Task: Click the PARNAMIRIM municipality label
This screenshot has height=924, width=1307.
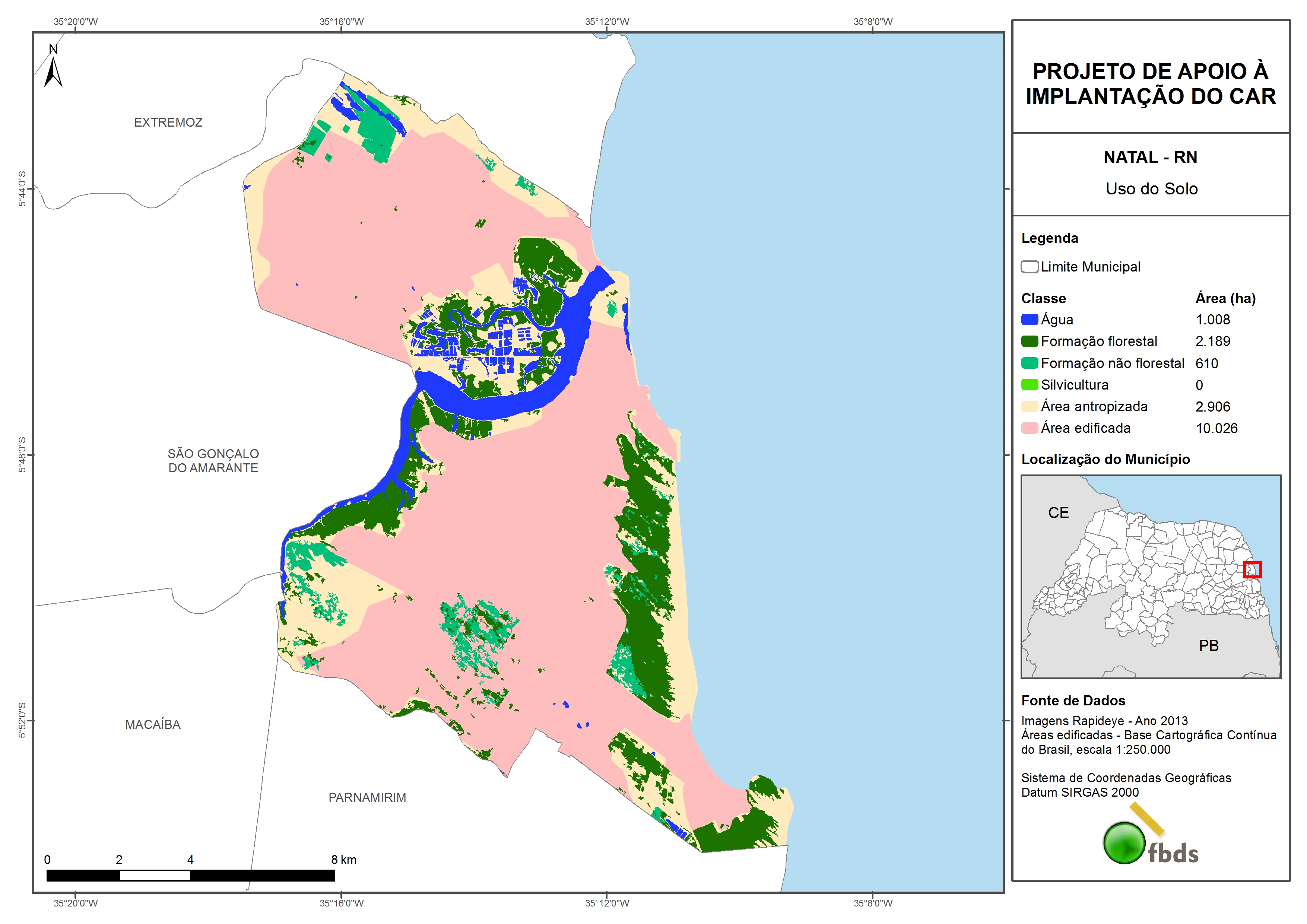Action: point(367,798)
